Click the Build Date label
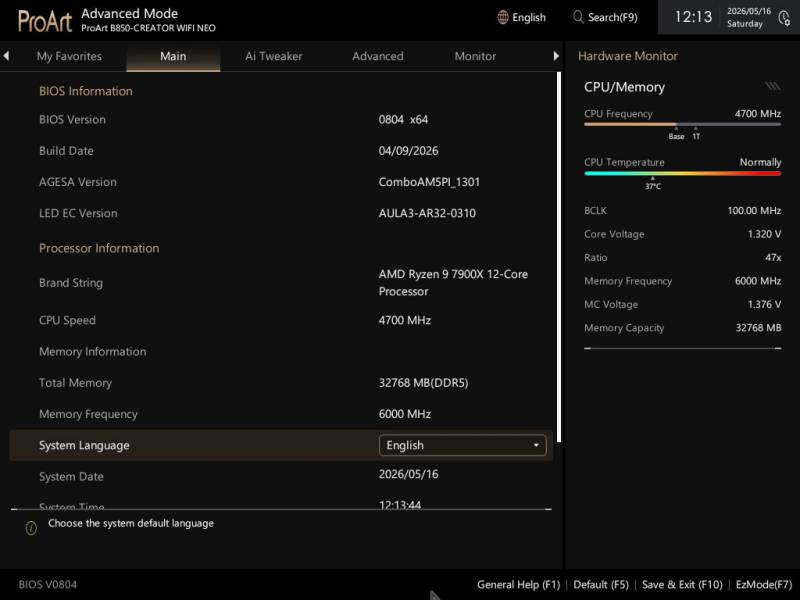The image size is (800, 600). pos(66,151)
